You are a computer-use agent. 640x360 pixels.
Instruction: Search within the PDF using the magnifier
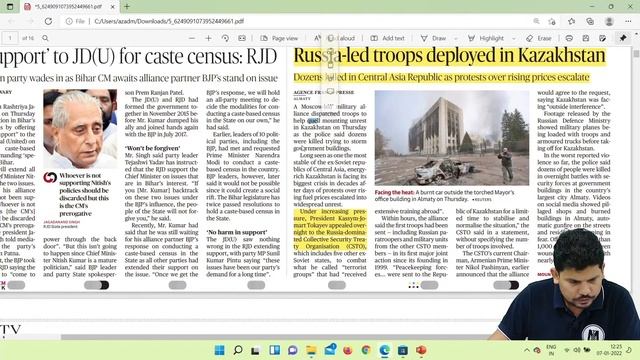pyautogui.click(x=45, y=38)
